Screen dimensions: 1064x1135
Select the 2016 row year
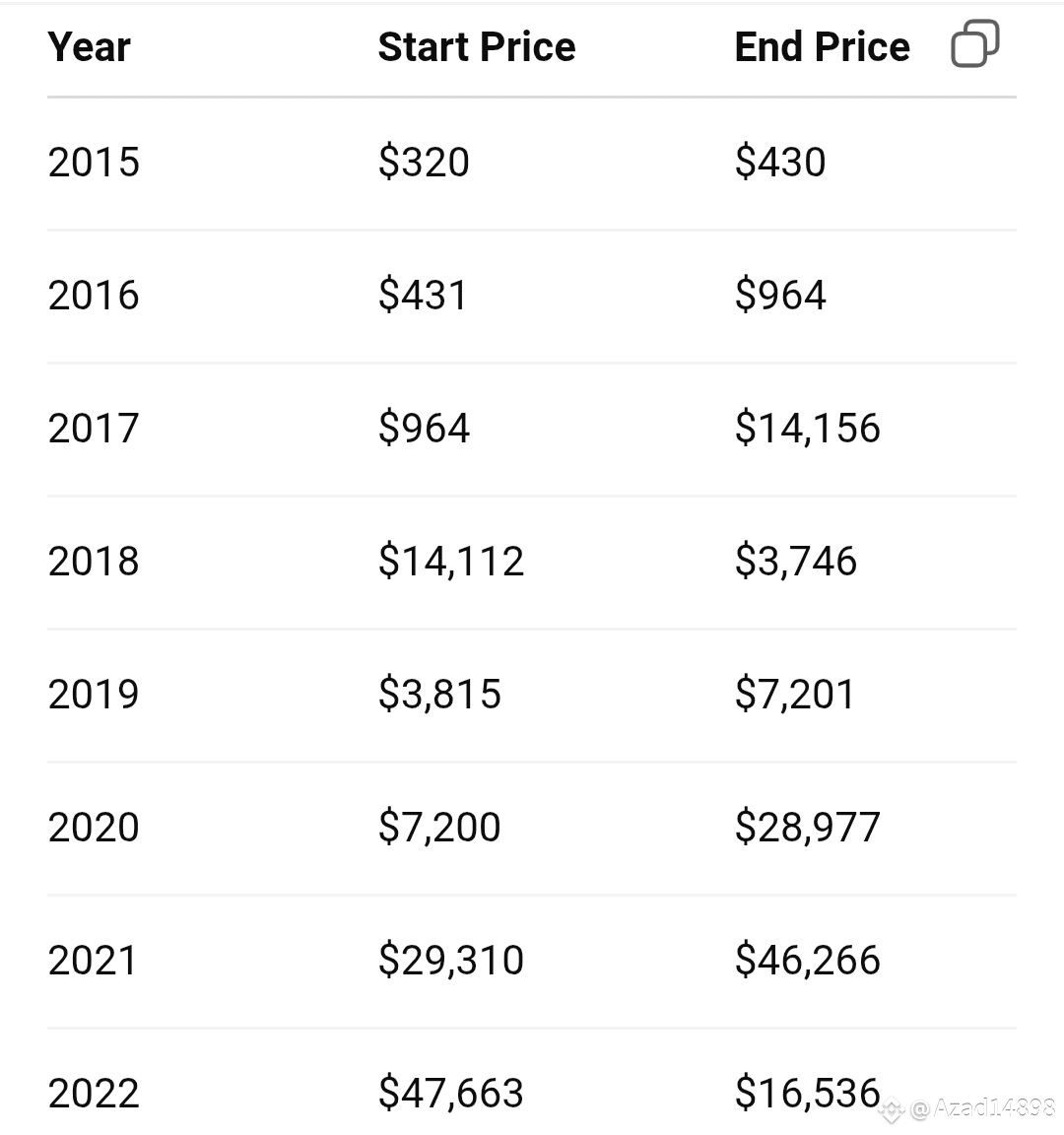click(94, 295)
